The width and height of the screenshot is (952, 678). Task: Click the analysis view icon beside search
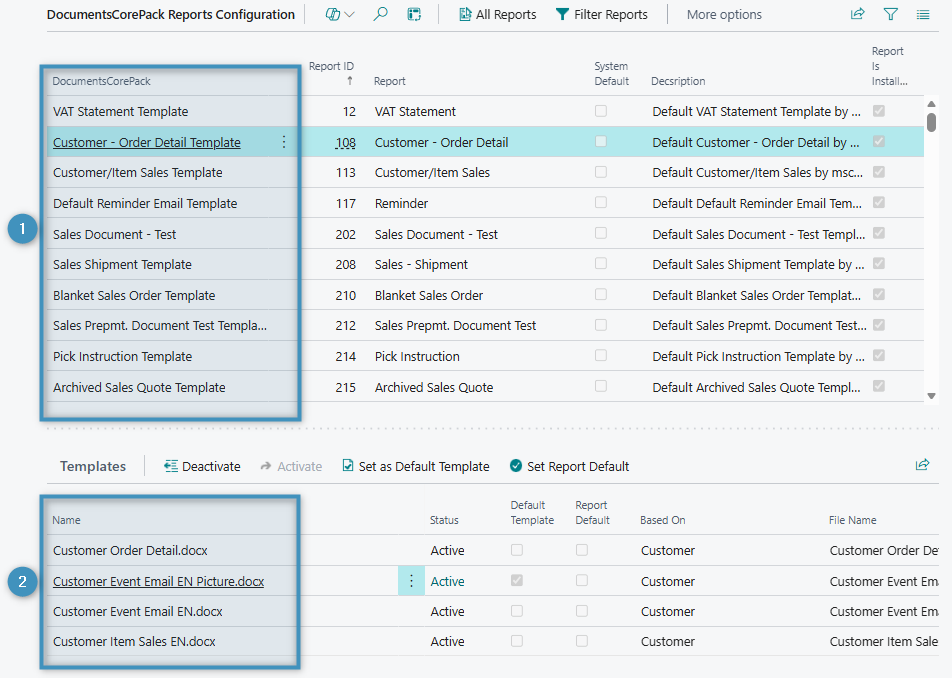[414, 14]
